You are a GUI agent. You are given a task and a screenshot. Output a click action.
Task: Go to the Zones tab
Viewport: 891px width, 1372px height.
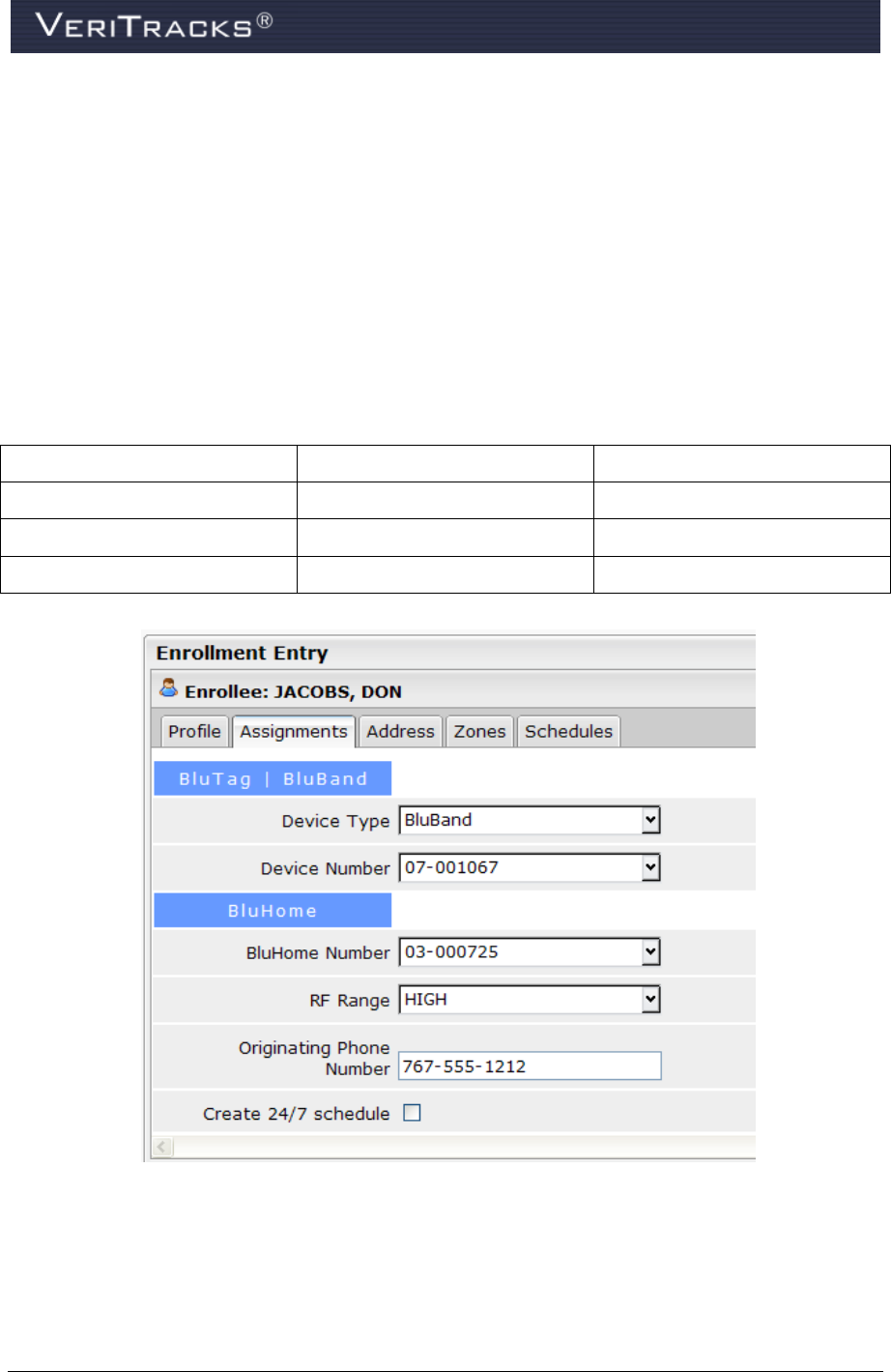(479, 731)
